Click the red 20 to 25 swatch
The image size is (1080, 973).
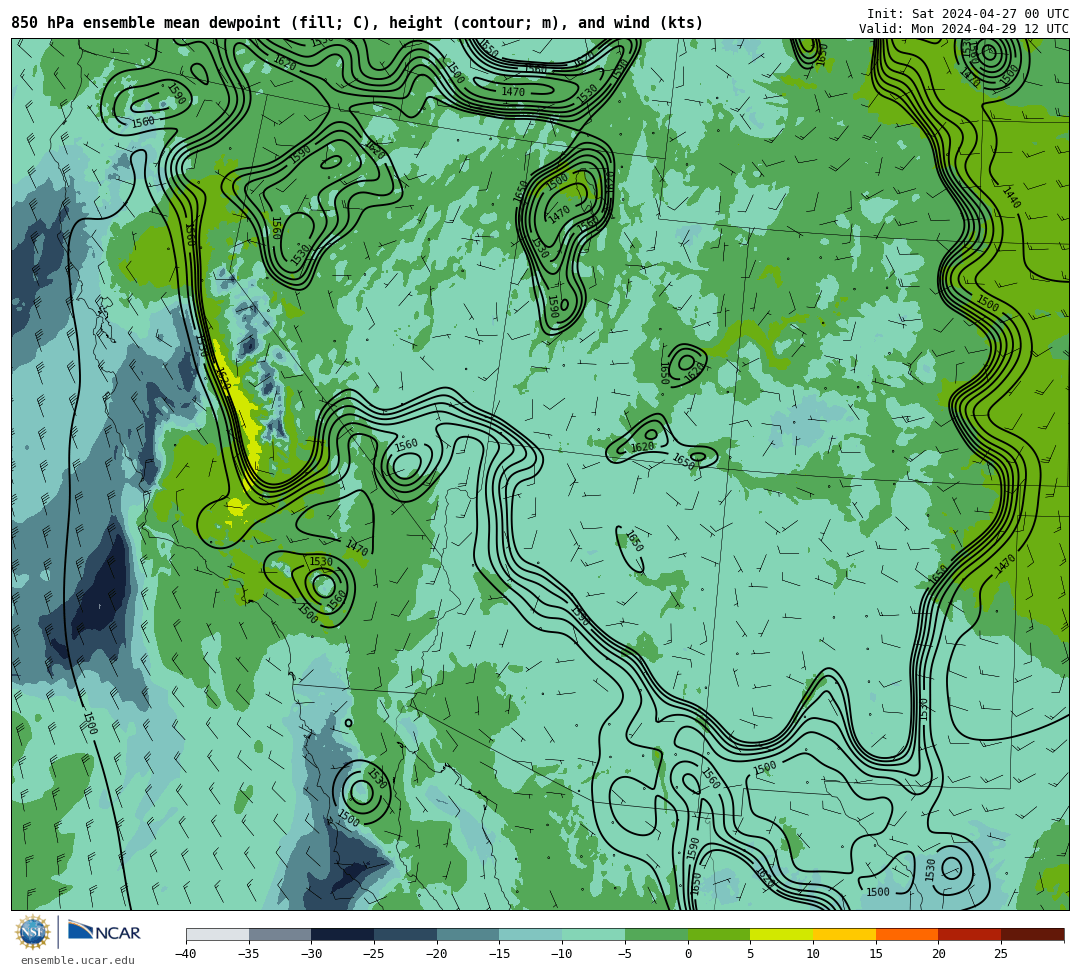(x=969, y=934)
